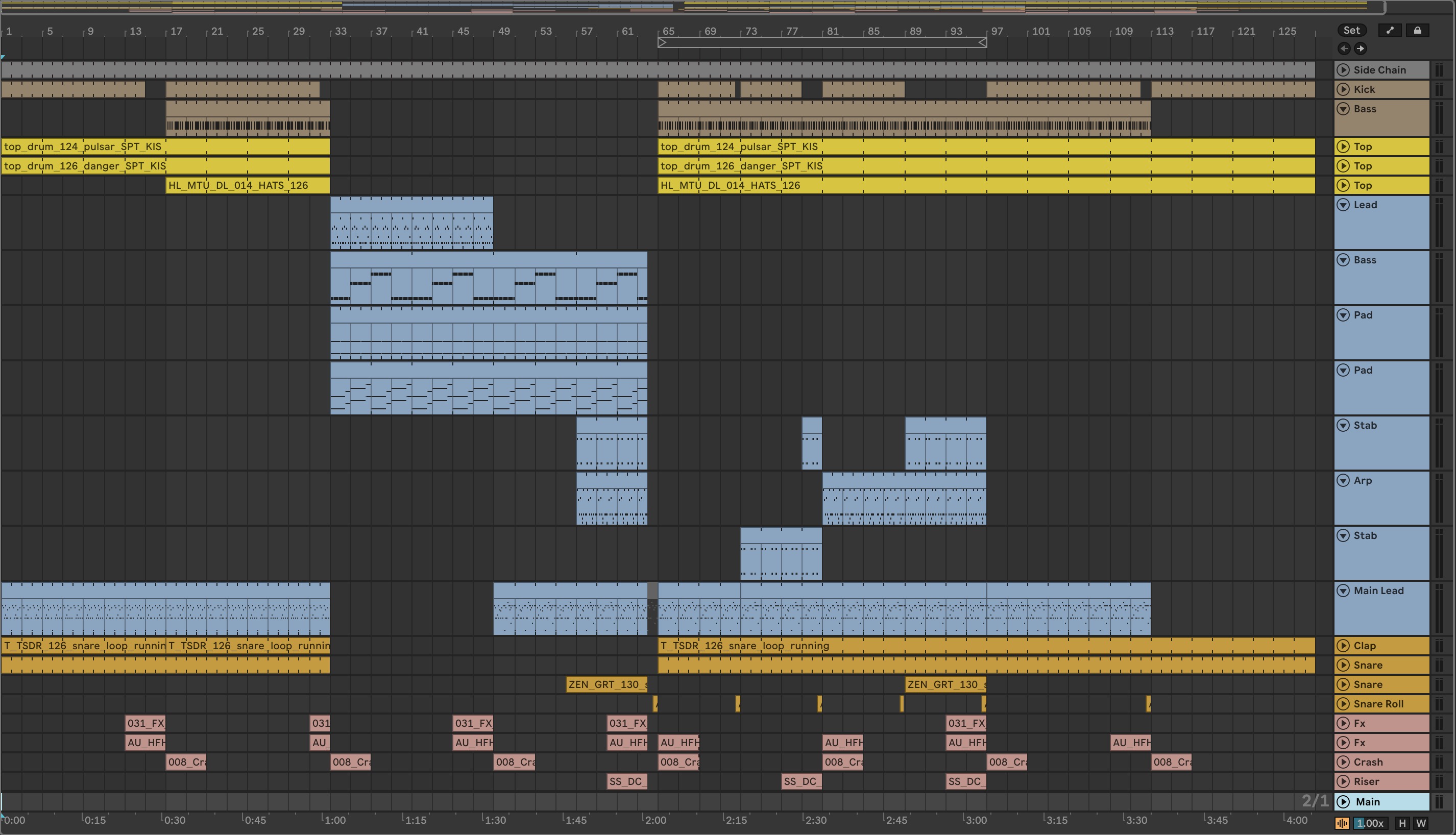
Task: Fold the blue Bass track
Action: point(1343,260)
